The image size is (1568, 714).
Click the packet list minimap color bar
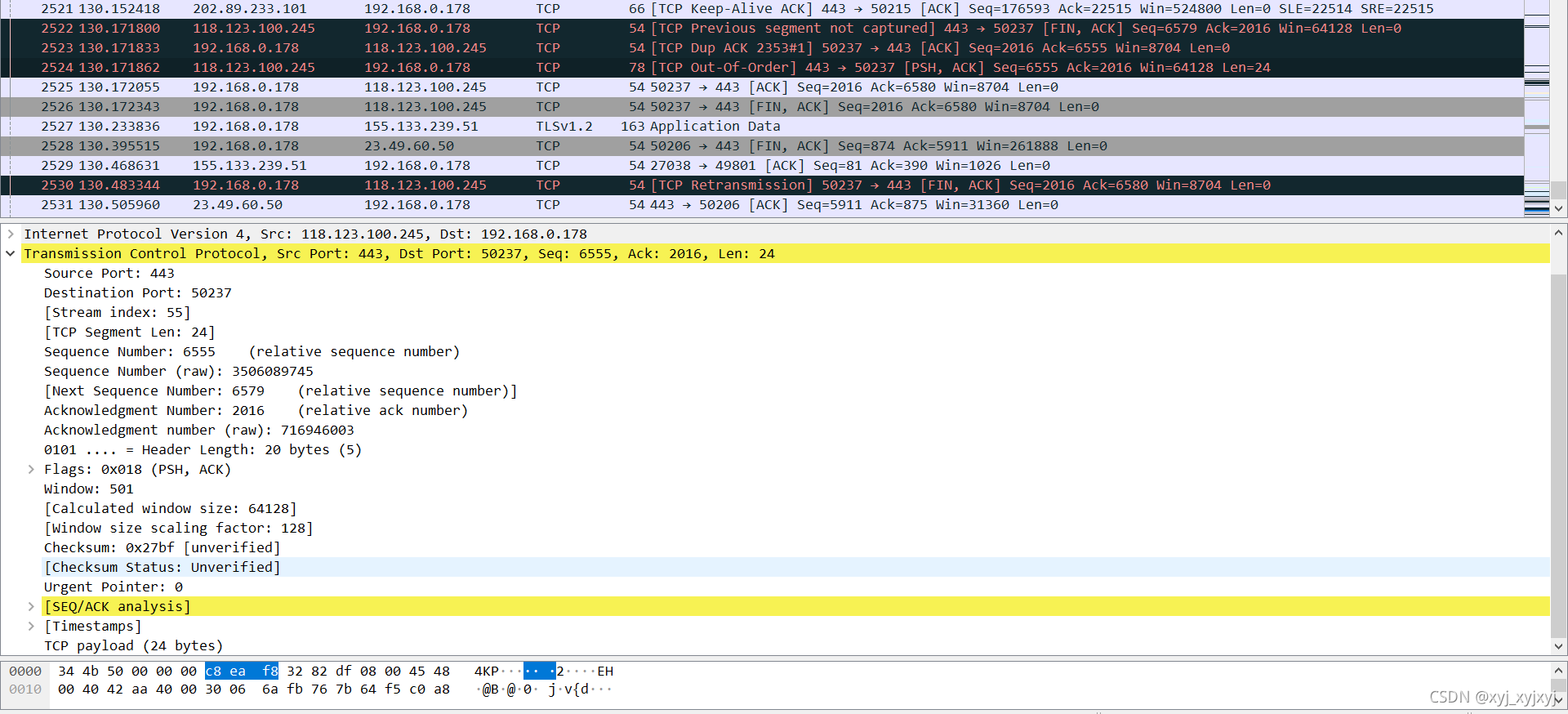point(1537,108)
